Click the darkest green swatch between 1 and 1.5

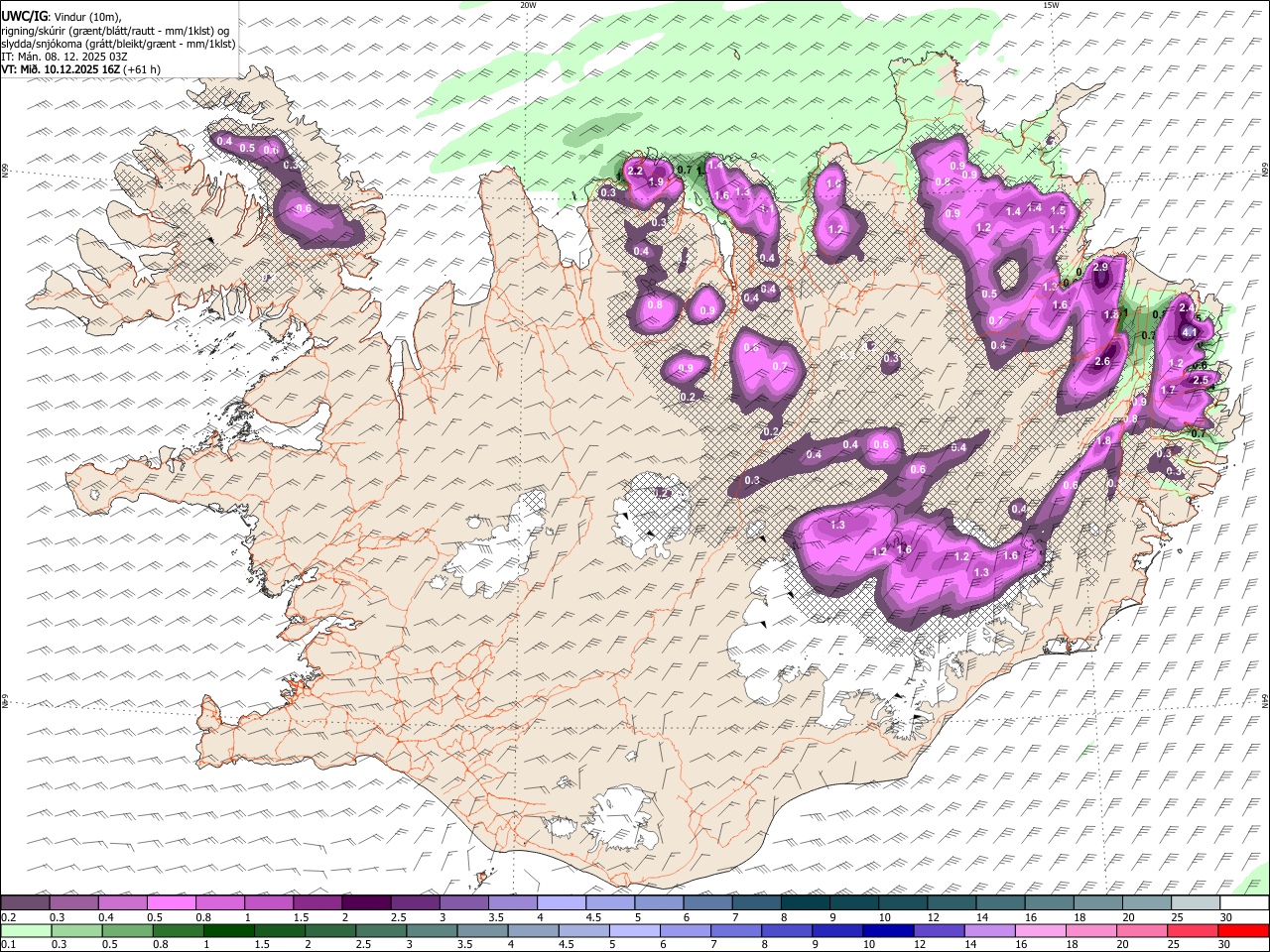click(228, 930)
